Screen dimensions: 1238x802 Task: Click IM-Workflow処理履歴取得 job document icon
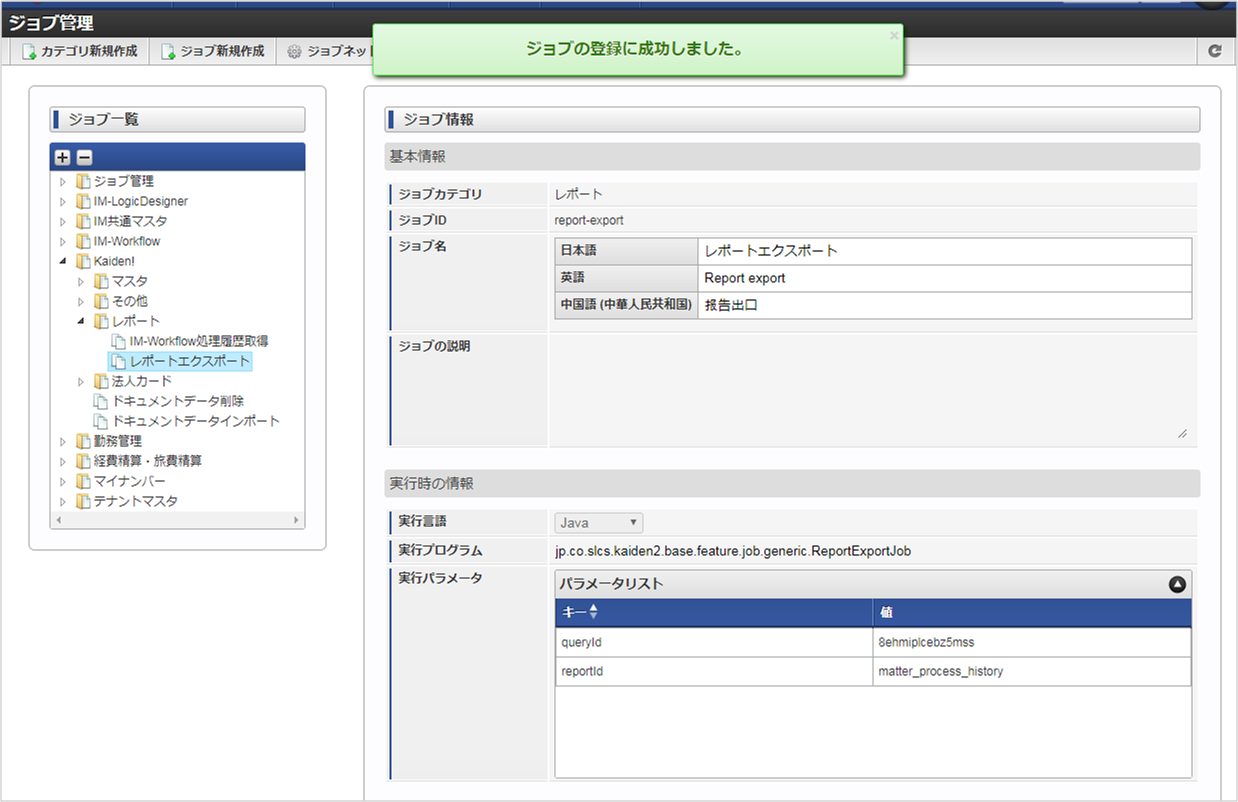119,341
